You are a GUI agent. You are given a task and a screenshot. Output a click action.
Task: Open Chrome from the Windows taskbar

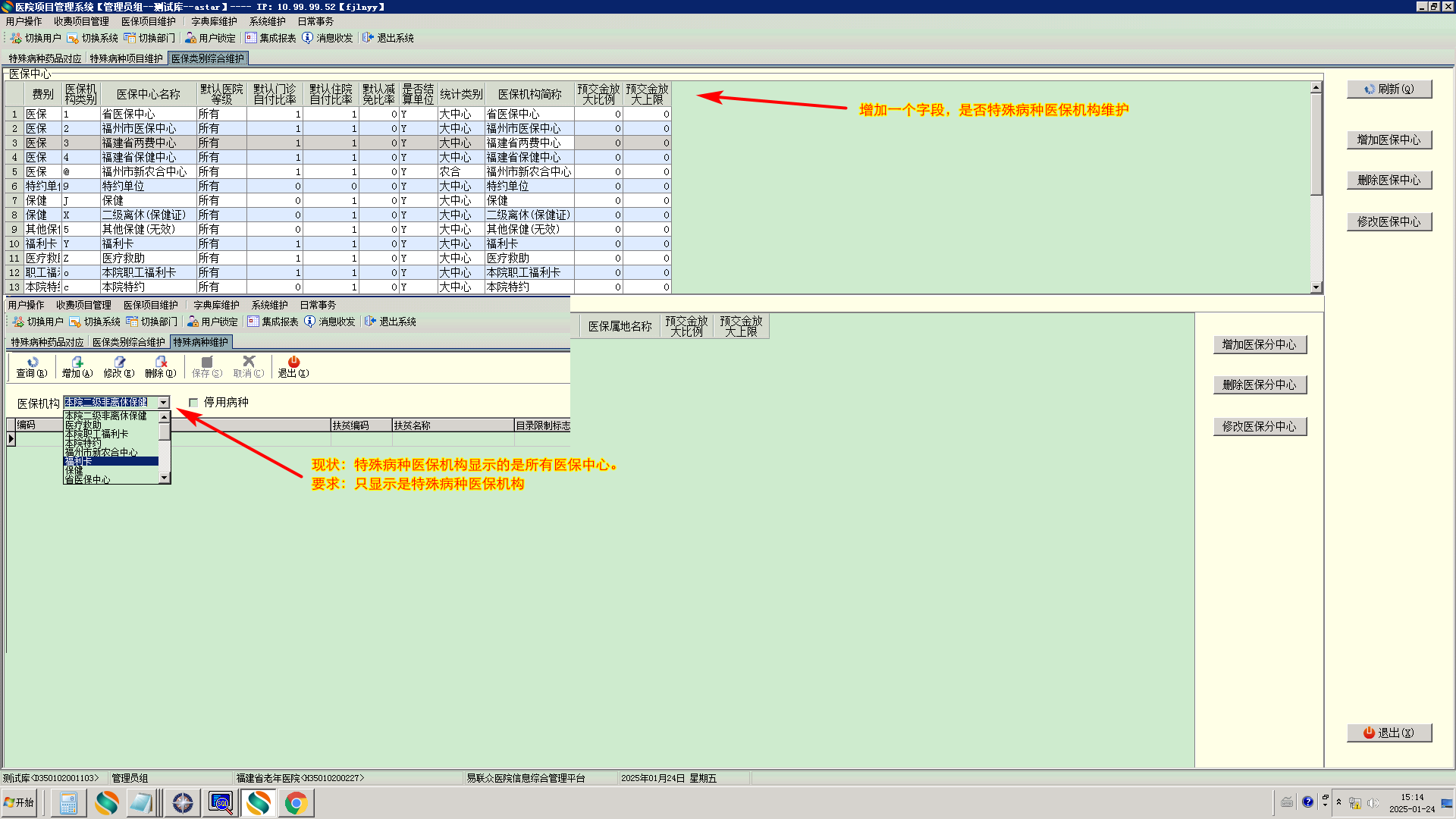coord(296,802)
